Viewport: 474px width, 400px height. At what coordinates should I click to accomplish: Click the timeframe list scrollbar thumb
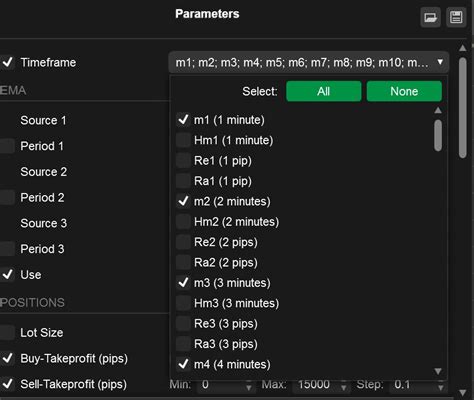[438, 135]
